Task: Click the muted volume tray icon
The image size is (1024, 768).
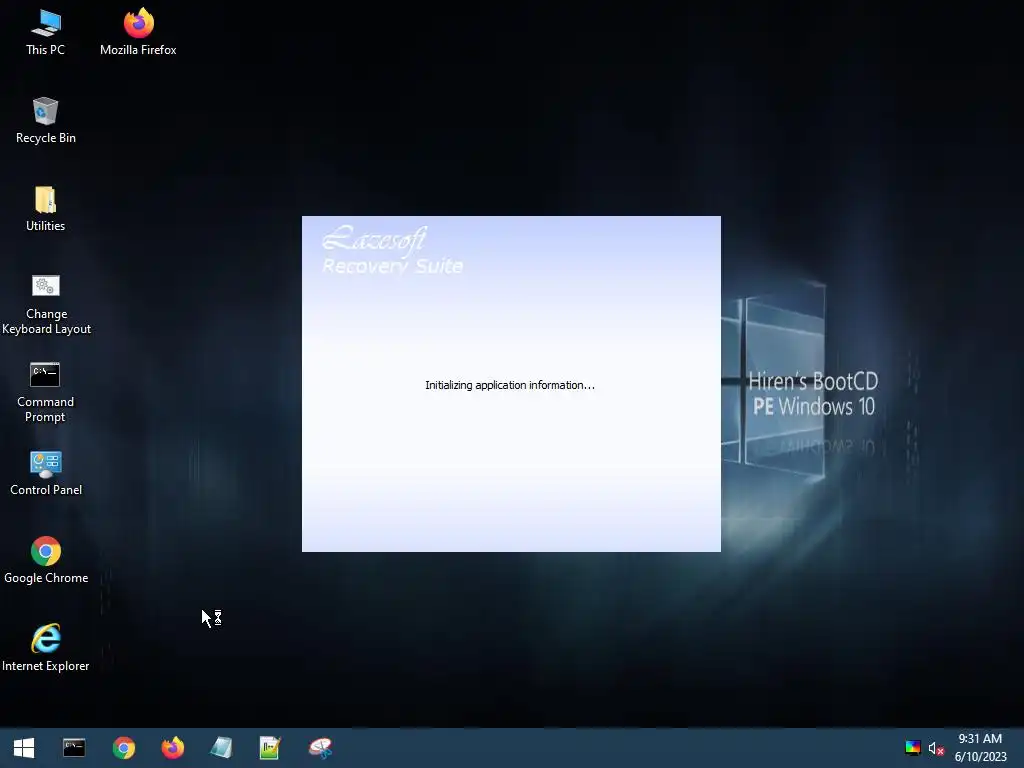Action: [x=936, y=748]
